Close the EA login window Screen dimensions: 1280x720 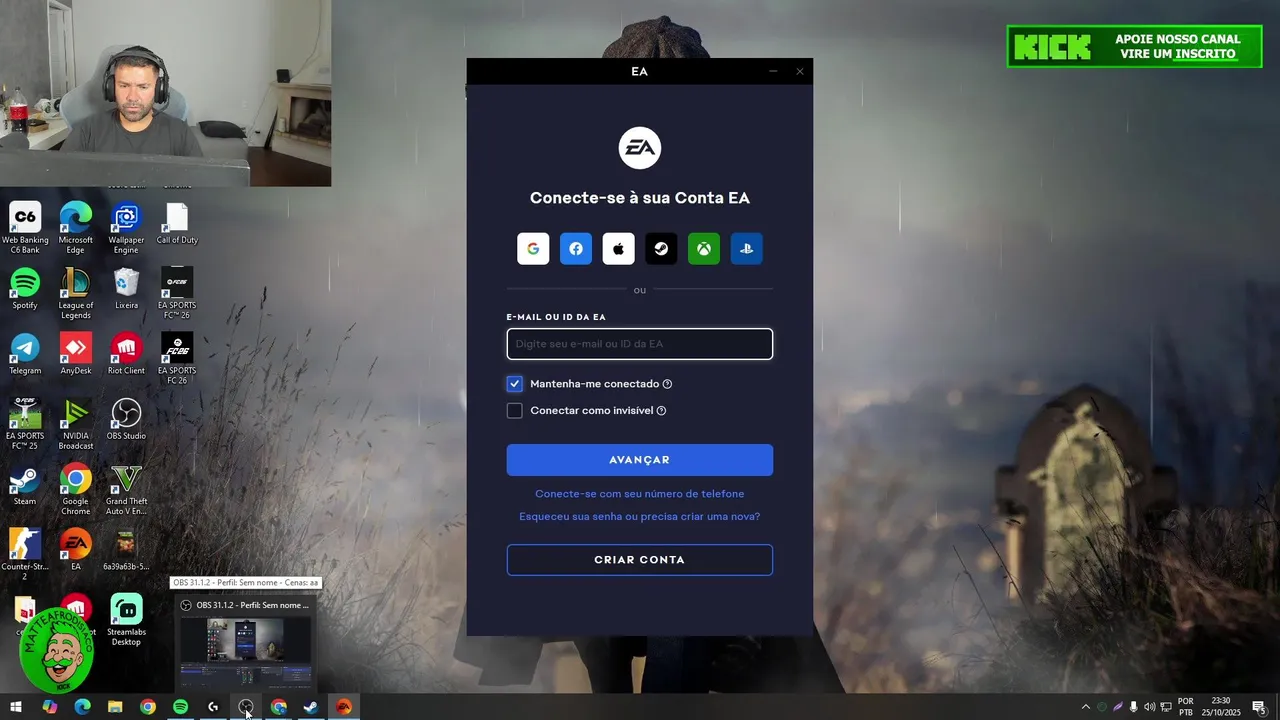(x=800, y=71)
